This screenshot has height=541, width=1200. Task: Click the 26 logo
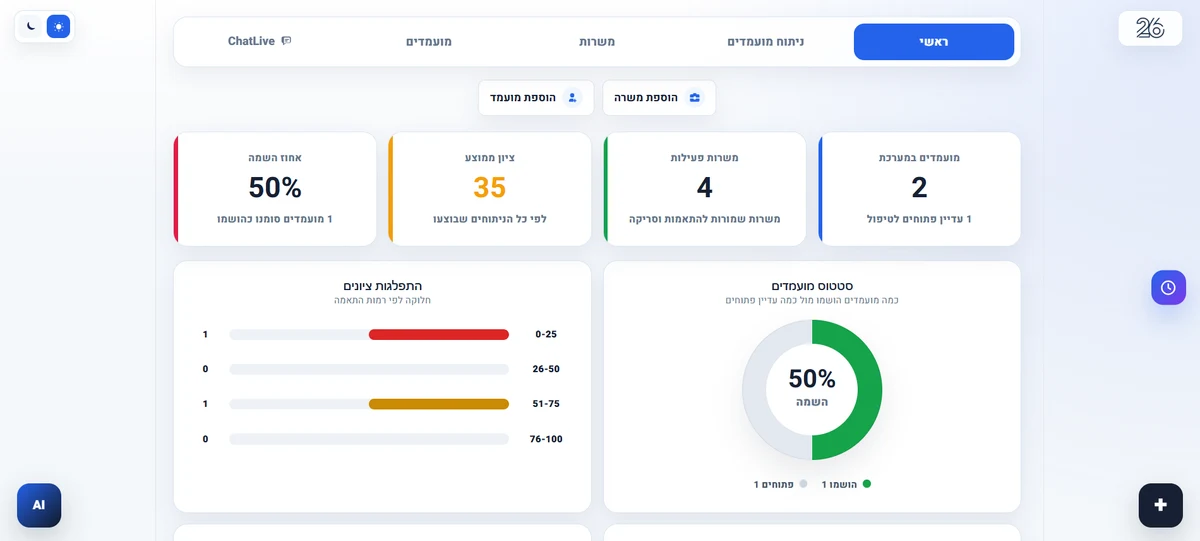[x=1150, y=28]
